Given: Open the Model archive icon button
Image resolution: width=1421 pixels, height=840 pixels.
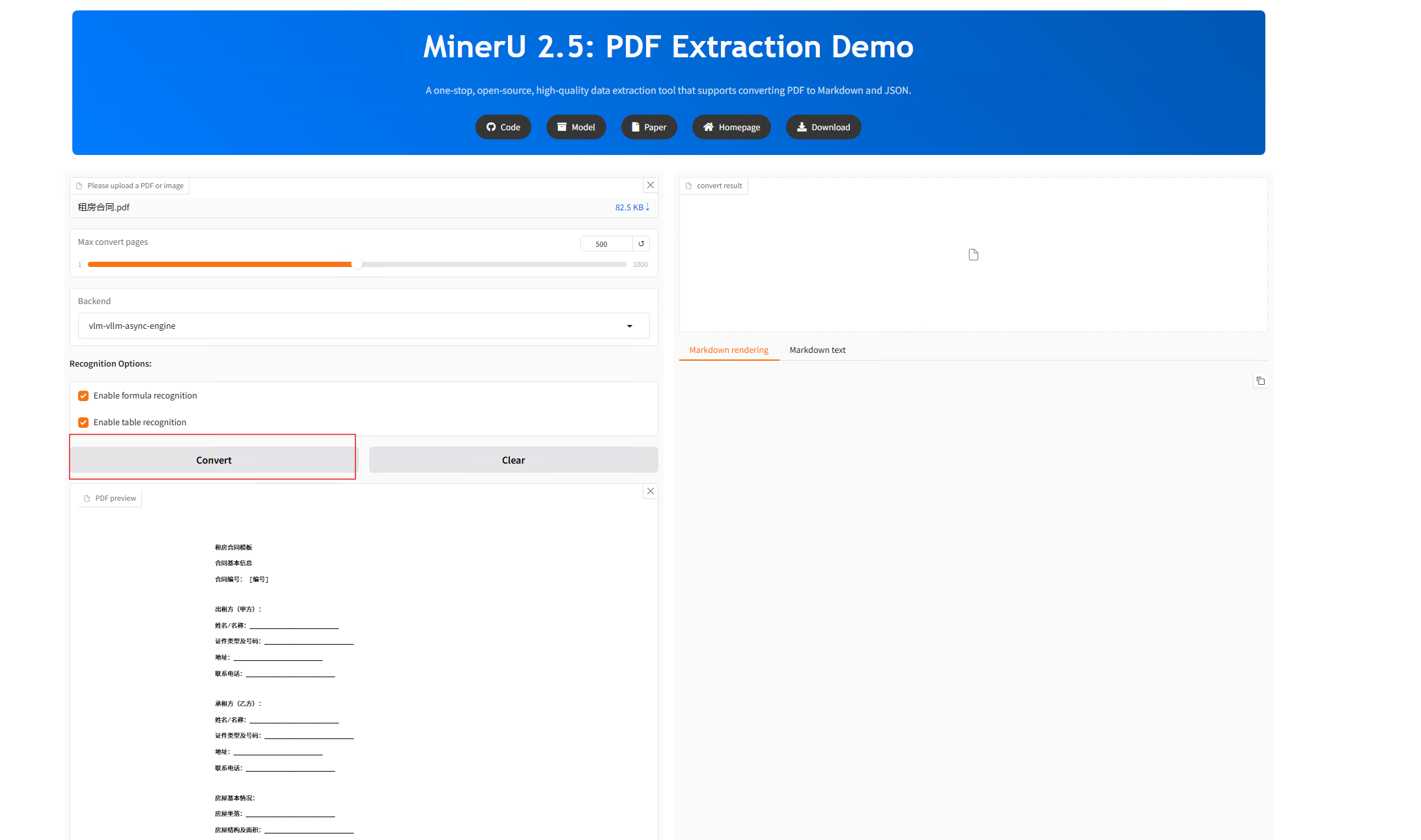Looking at the screenshot, I should point(576,127).
